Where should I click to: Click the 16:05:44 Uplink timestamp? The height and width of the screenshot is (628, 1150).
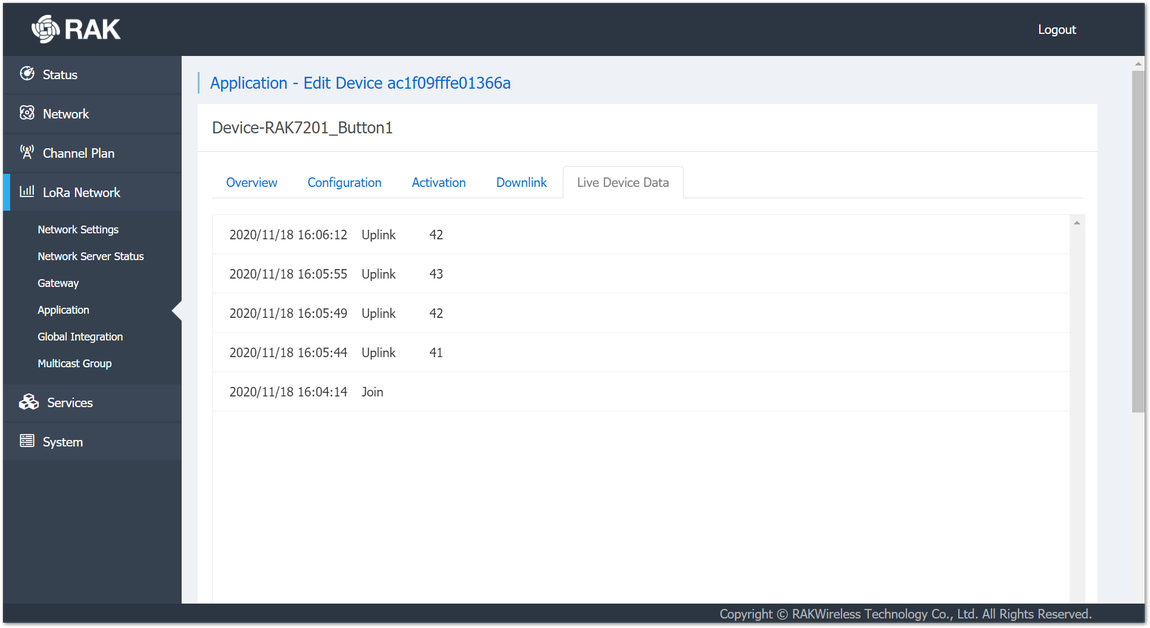(x=288, y=353)
